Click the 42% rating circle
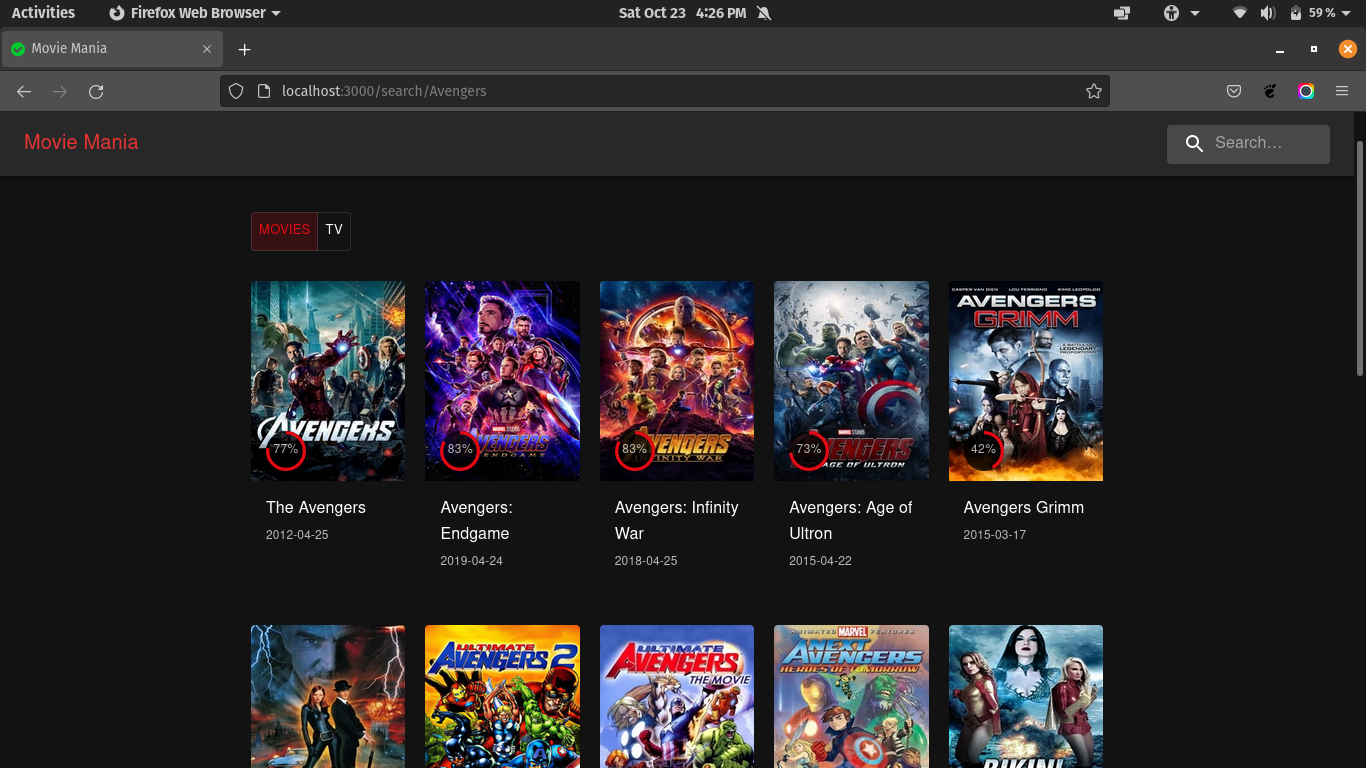 coord(983,450)
